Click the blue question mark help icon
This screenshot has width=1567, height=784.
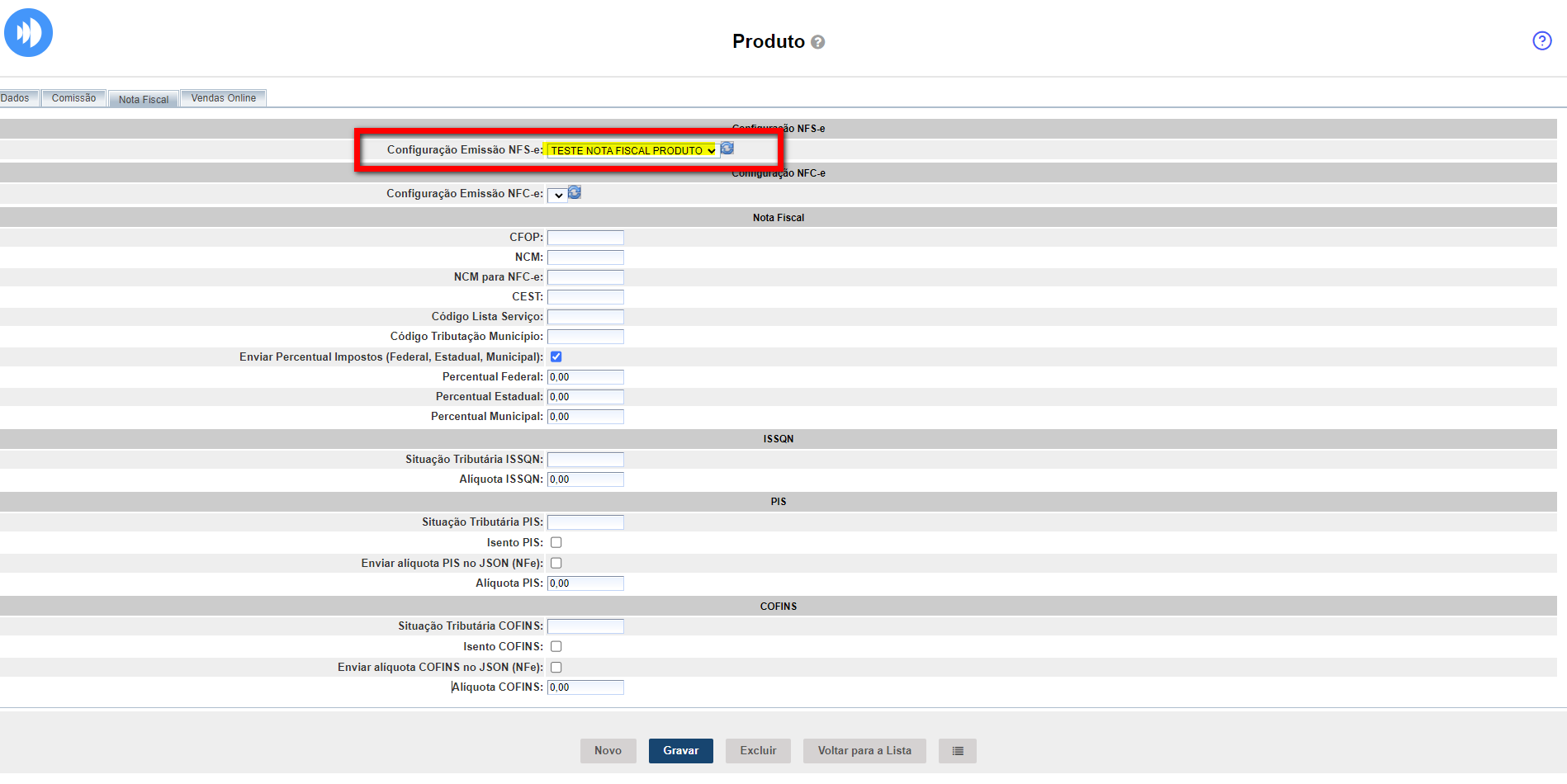[1541, 40]
